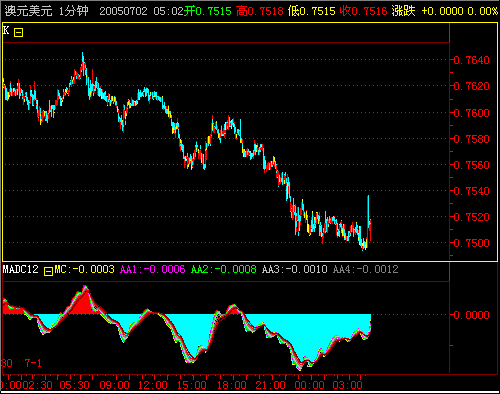Click the 0.7520 price axis label
Viewport: 500px width, 394px height.
(472, 217)
